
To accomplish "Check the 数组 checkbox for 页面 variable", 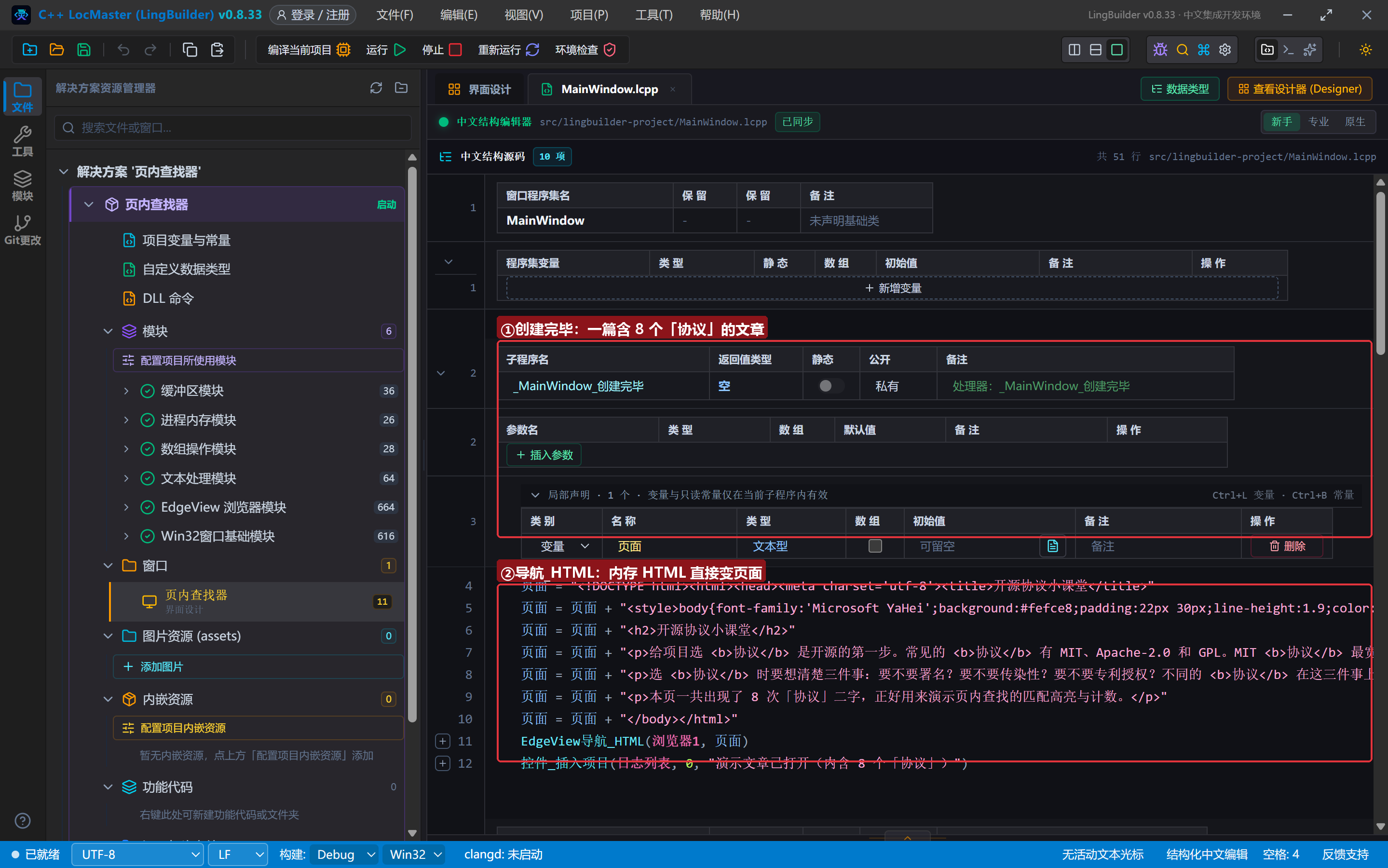I will [x=875, y=546].
